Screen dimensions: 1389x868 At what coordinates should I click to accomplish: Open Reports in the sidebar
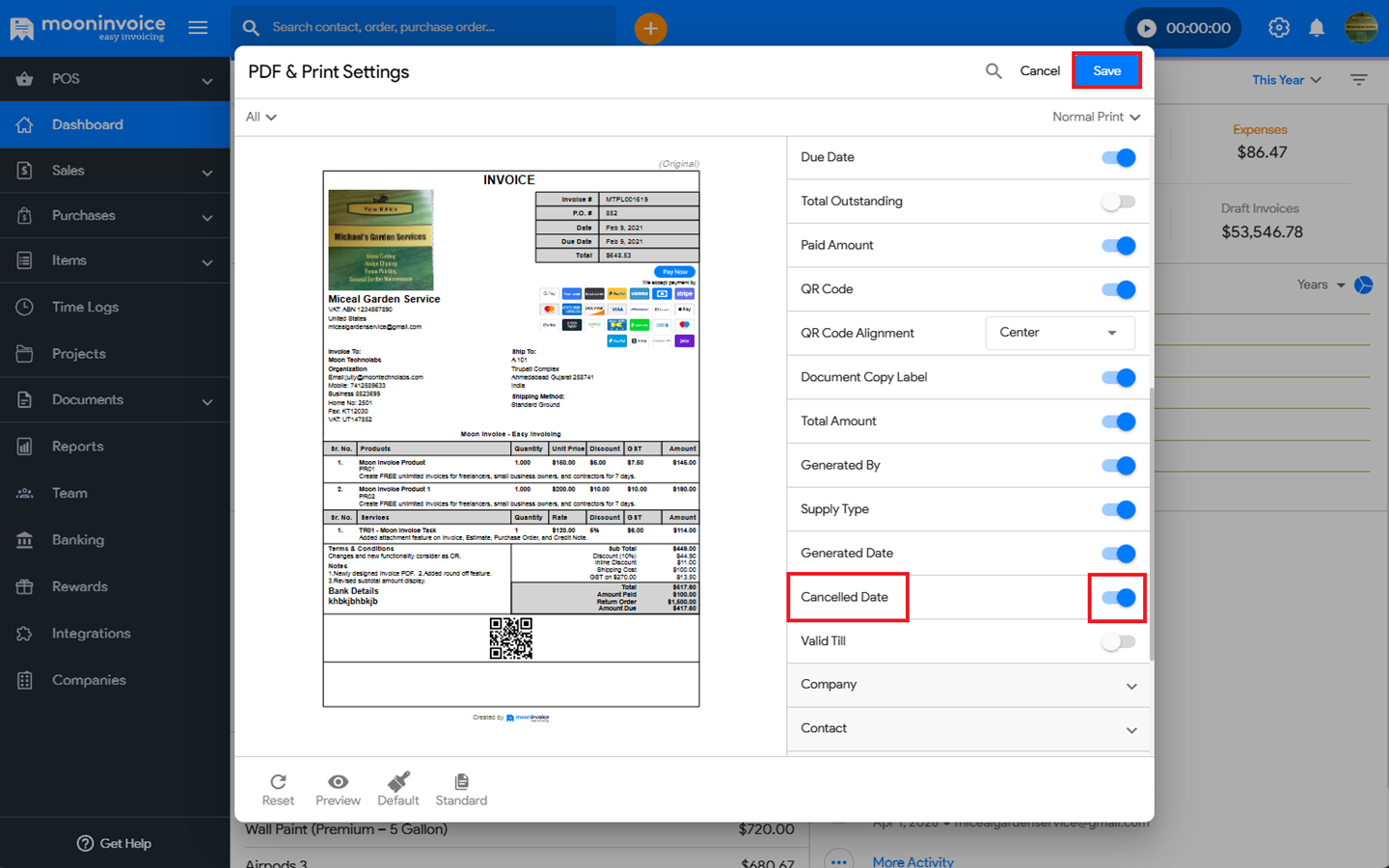pos(77,447)
